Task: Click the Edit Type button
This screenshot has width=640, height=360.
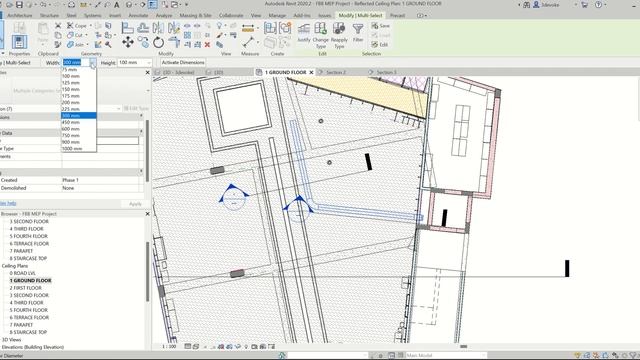Action: pos(136,108)
